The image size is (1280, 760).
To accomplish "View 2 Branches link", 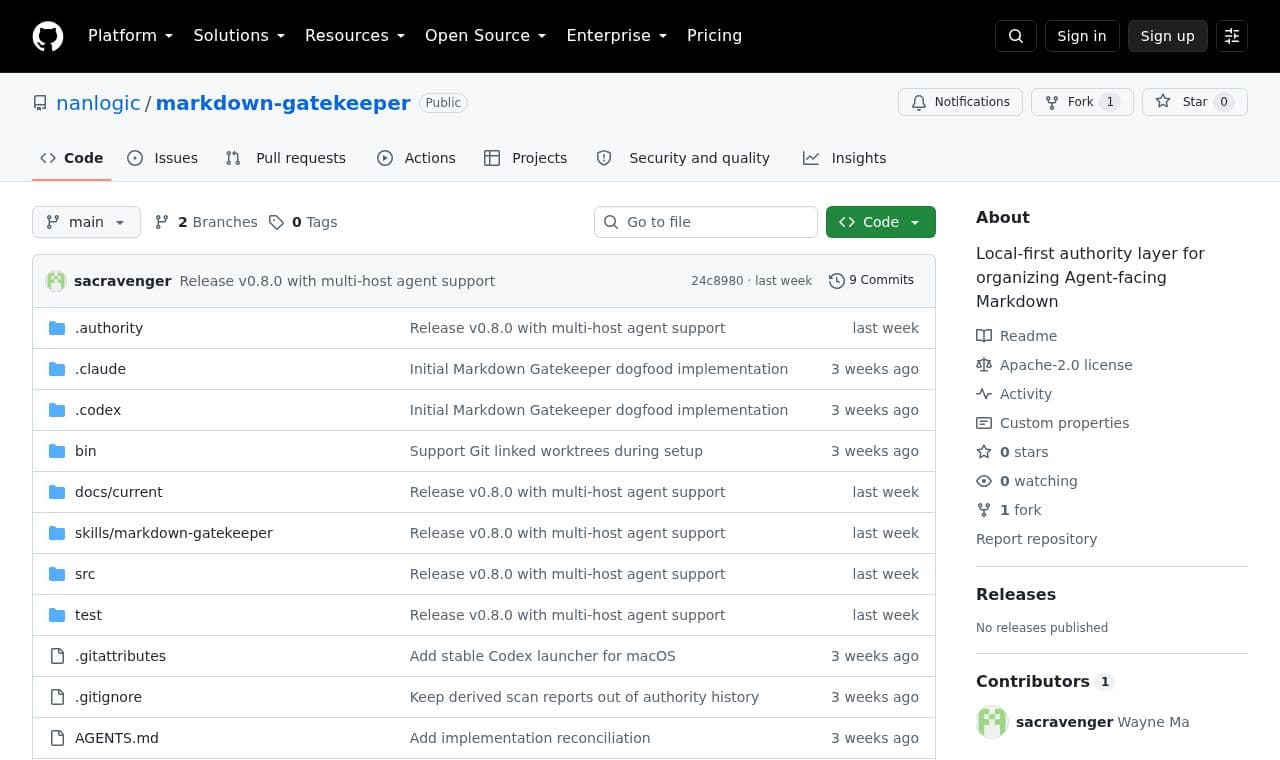I will pyautogui.click(x=206, y=222).
